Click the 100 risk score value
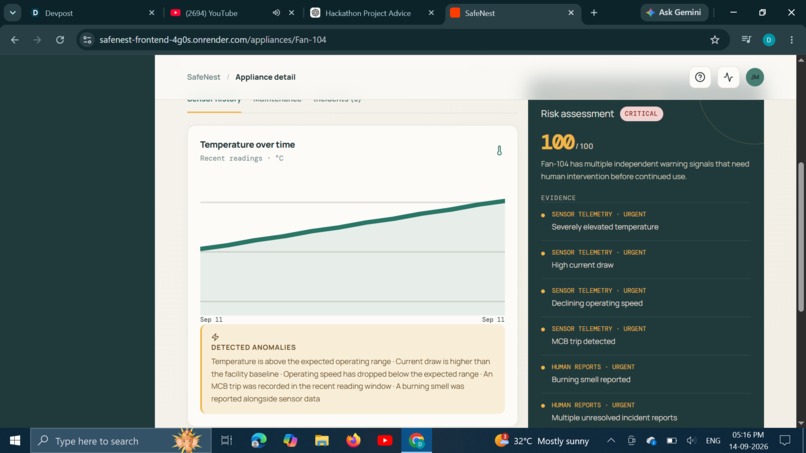 pyautogui.click(x=557, y=142)
